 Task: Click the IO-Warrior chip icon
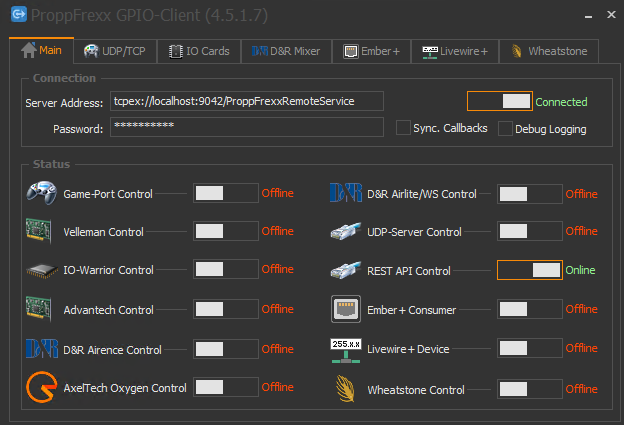40,270
